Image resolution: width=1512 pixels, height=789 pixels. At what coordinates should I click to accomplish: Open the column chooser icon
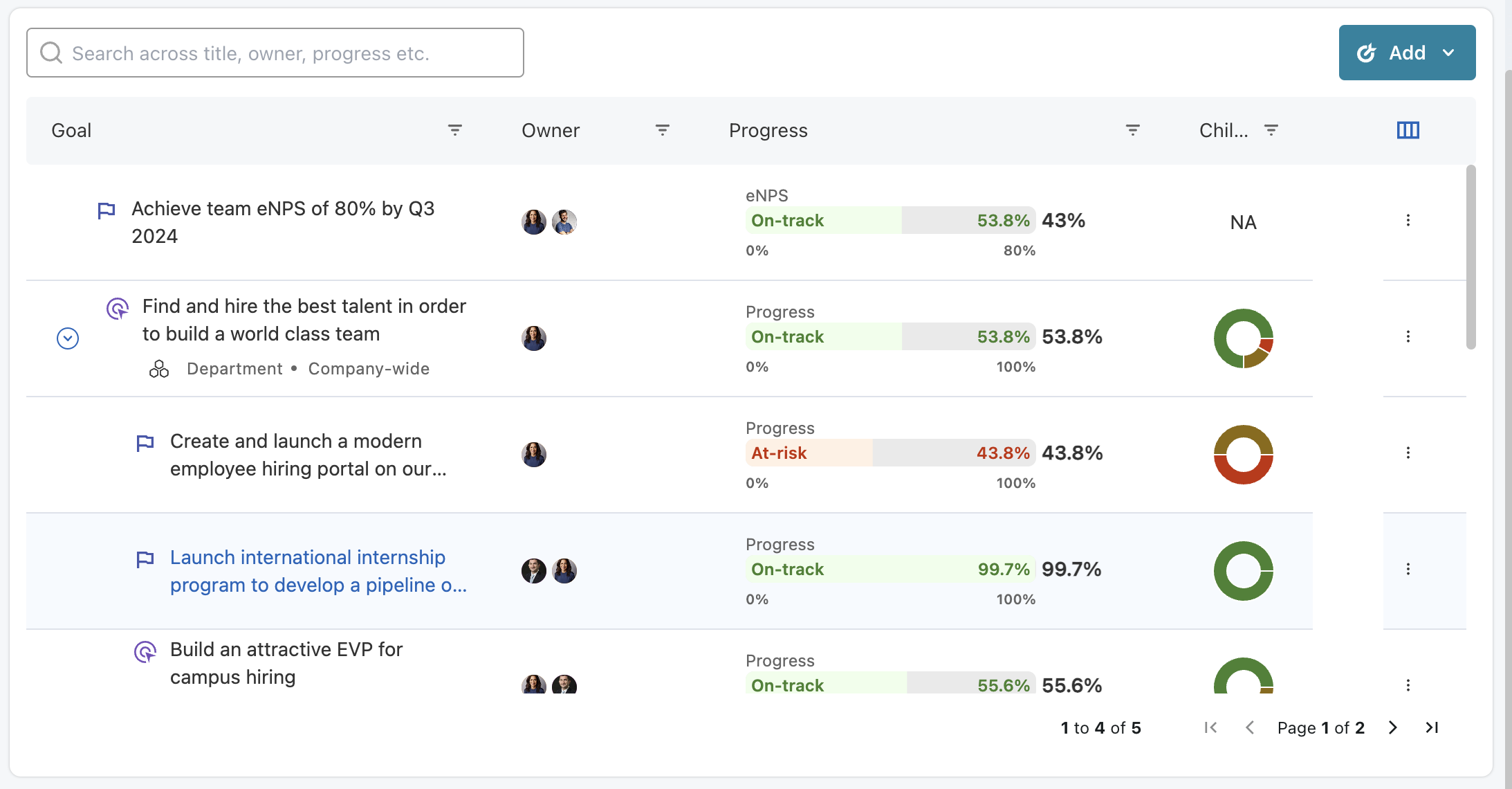point(1408,130)
